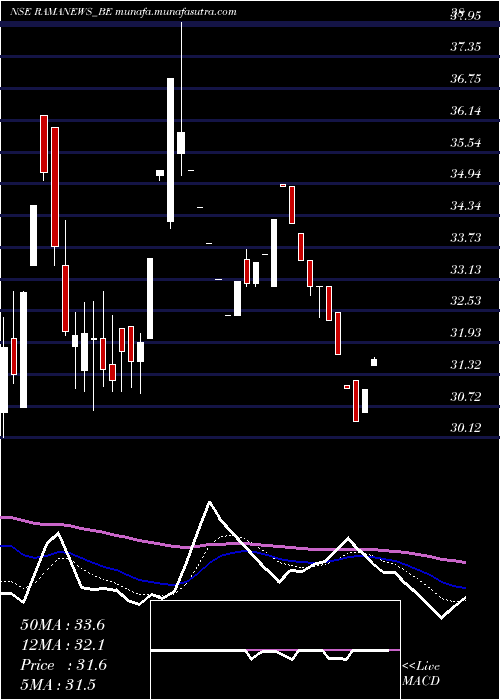The image size is (500, 700).
Task: Click the 5MA : 31.5 readout
Action: pyautogui.click(x=58, y=685)
